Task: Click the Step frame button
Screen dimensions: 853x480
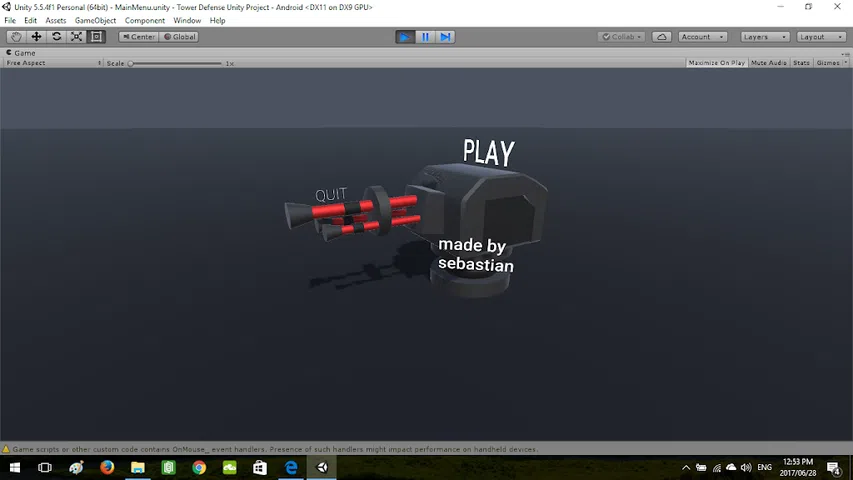Action: [x=446, y=37]
